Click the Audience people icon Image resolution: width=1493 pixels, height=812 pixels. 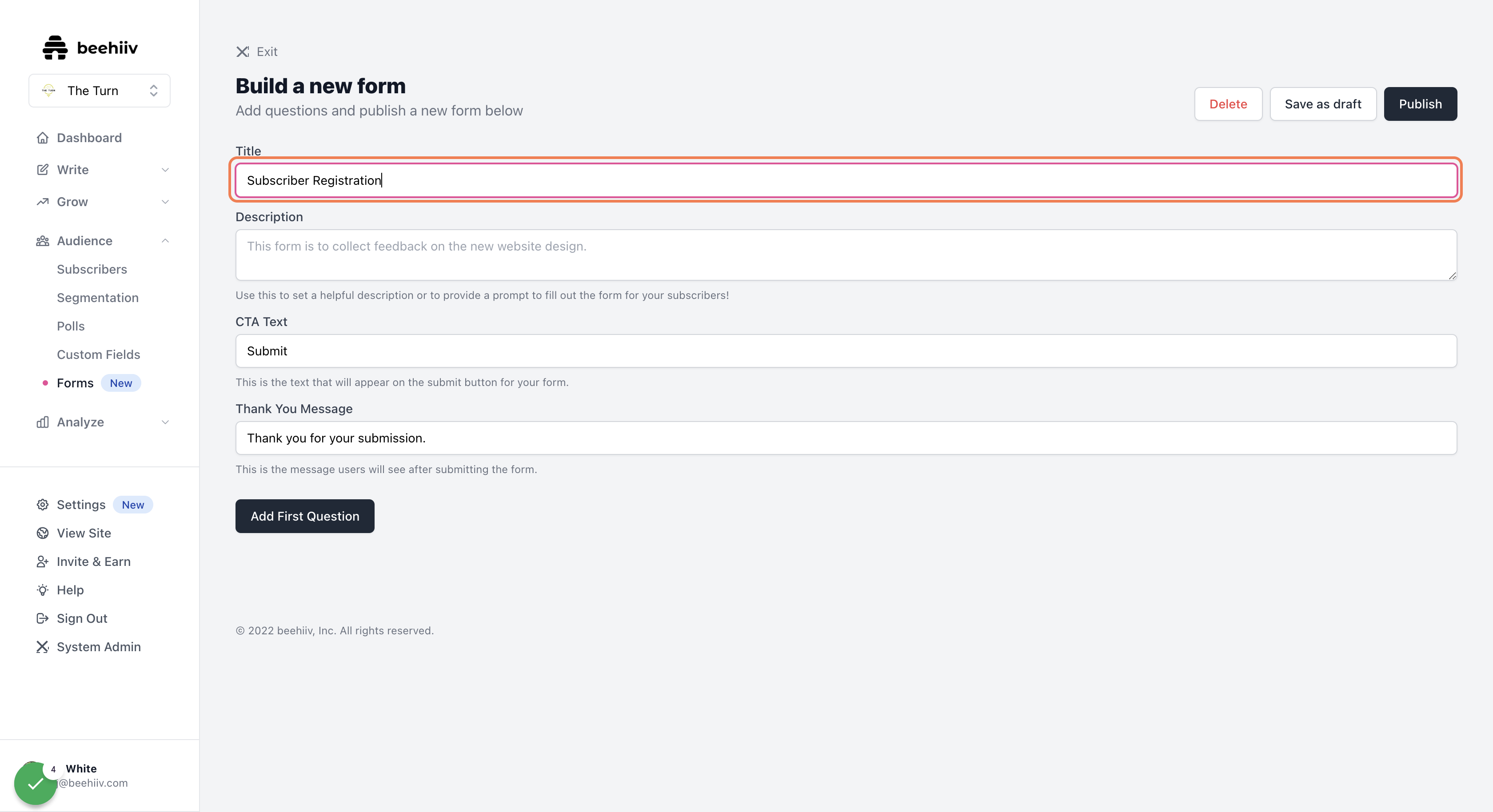click(42, 241)
